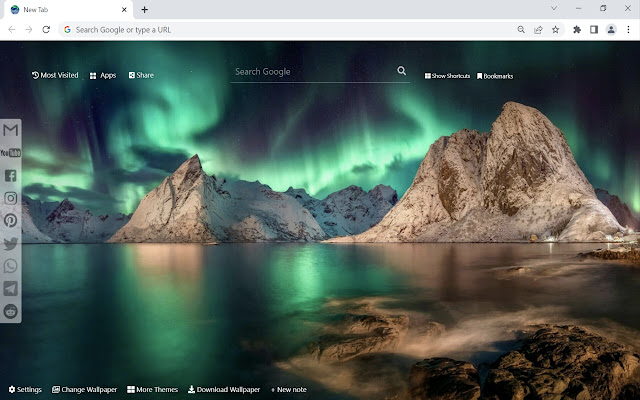Open the Bookmarks menu

pyautogui.click(x=495, y=76)
